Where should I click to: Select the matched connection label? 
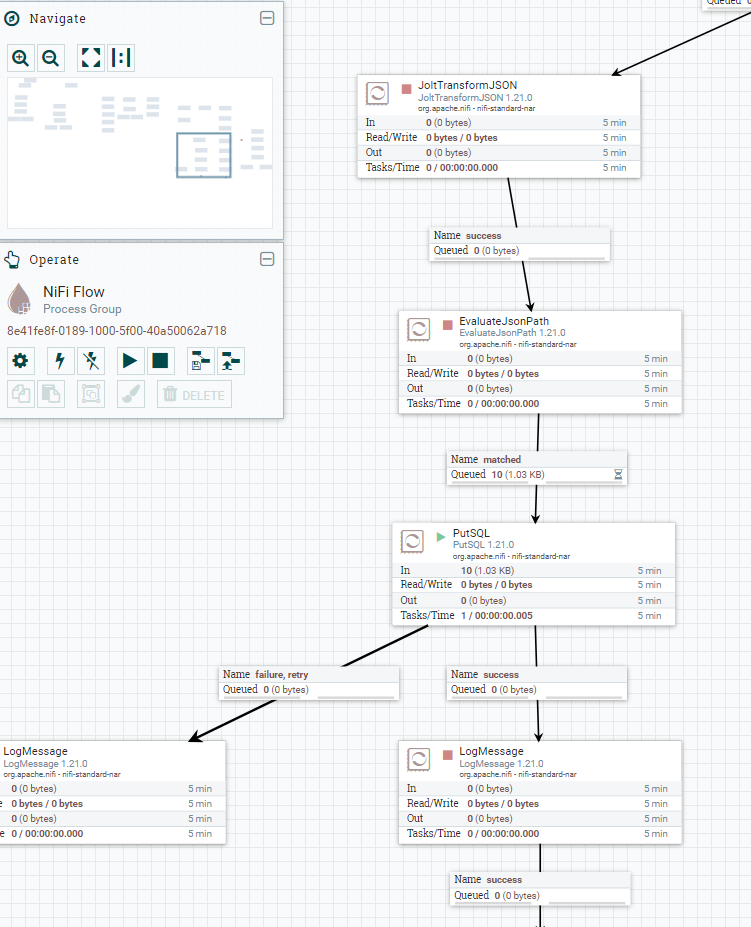(x=536, y=467)
